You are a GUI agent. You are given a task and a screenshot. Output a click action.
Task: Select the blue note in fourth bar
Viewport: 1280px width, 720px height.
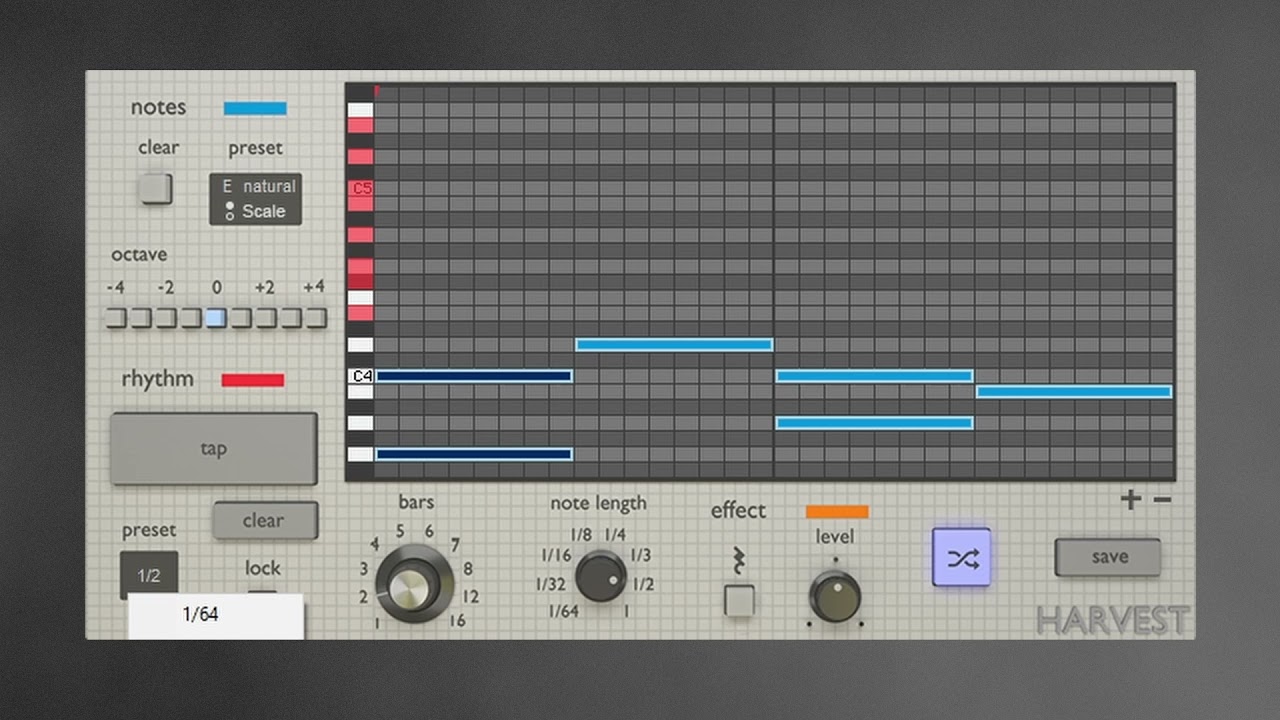click(x=1074, y=392)
